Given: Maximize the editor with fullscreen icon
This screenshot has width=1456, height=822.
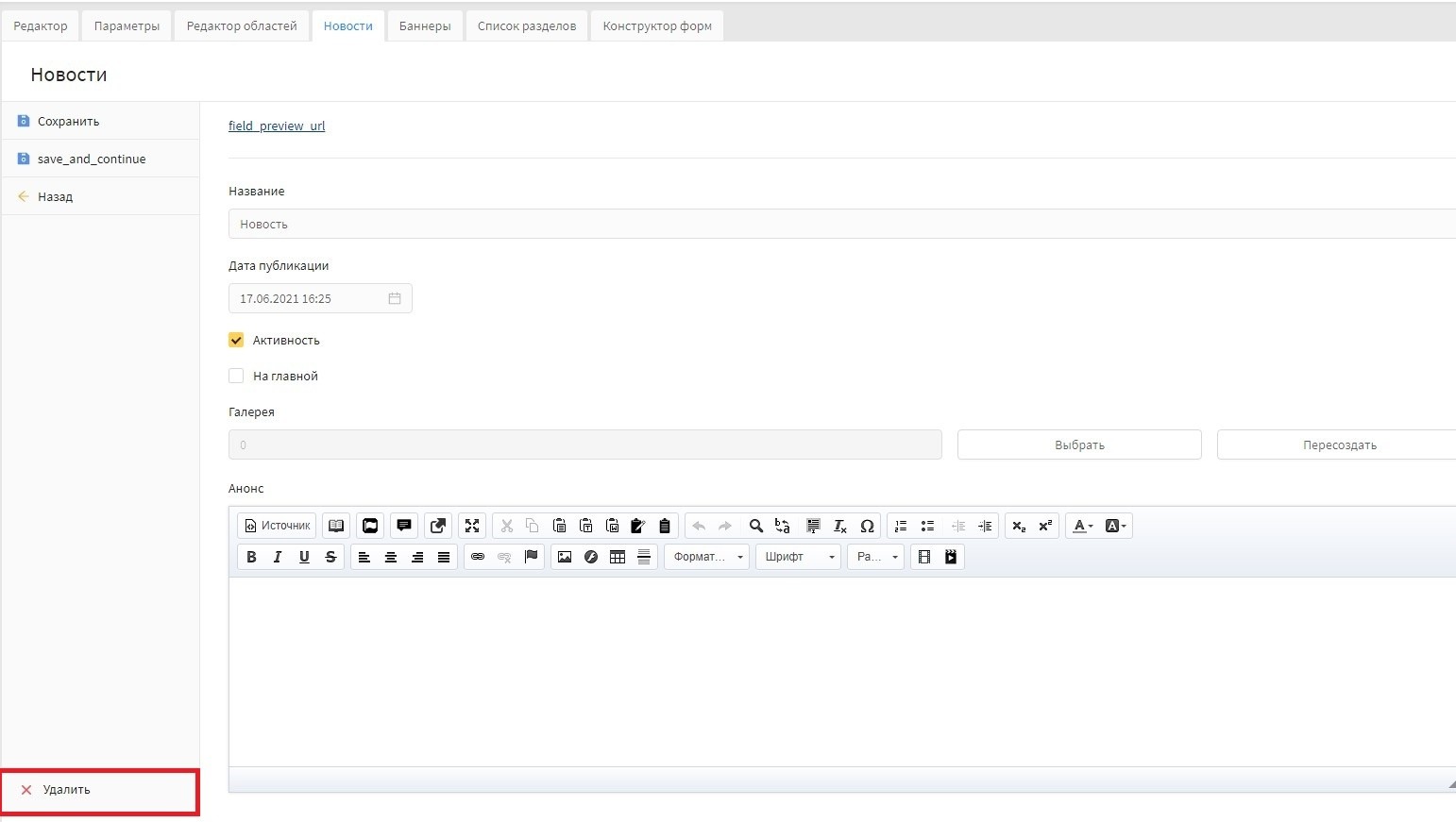Looking at the screenshot, I should click(x=472, y=526).
